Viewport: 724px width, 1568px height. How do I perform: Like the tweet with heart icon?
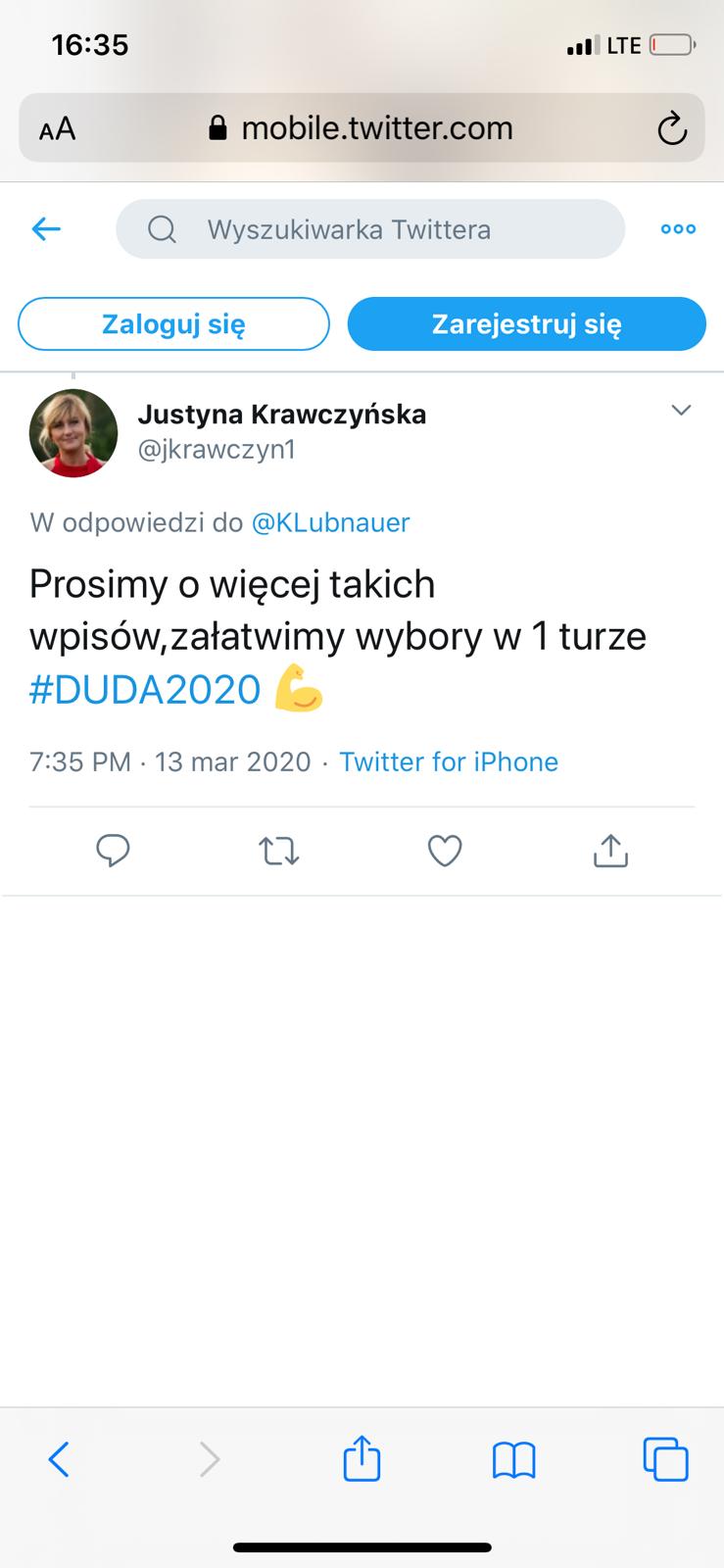tap(445, 852)
